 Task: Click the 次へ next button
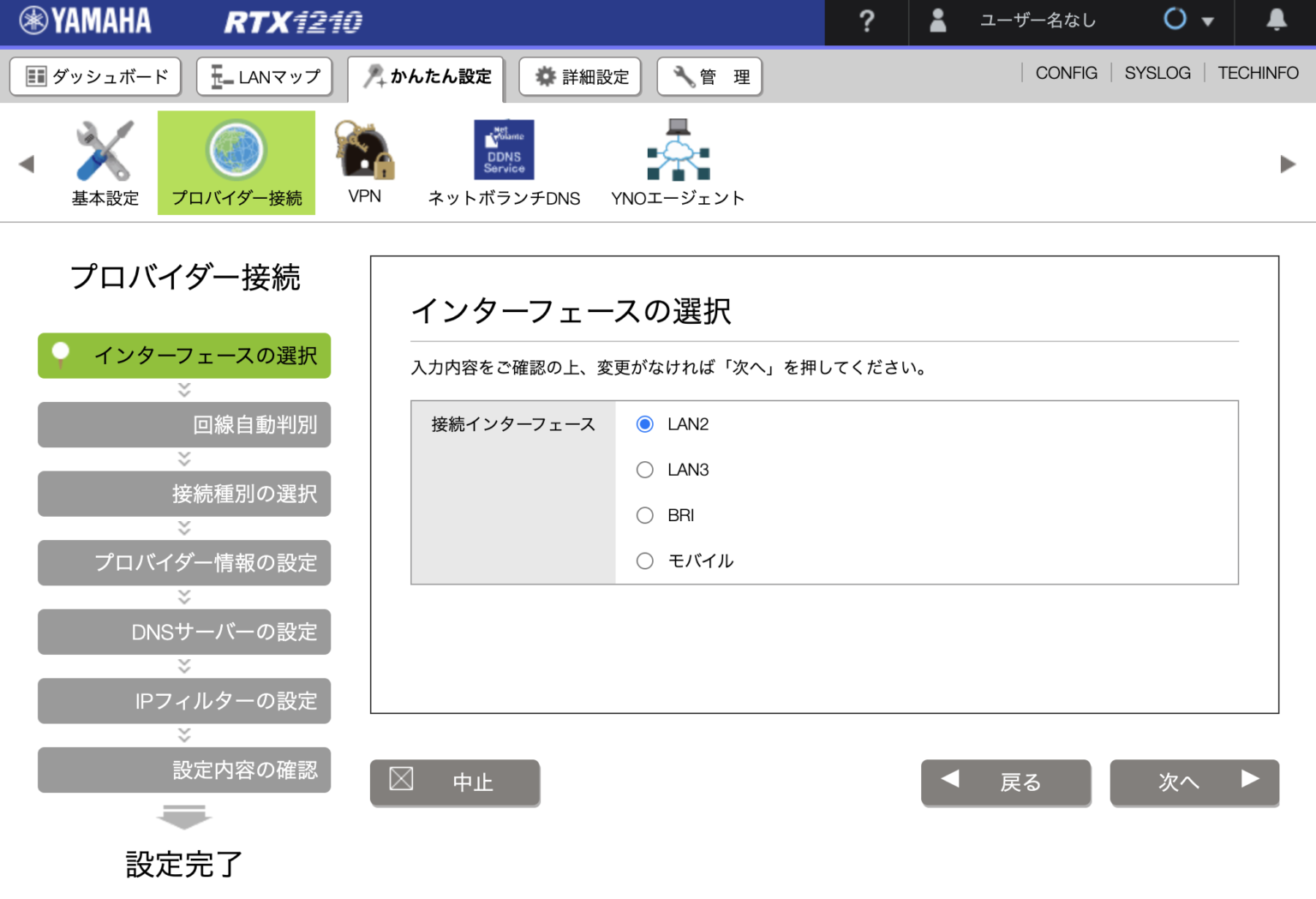[1194, 782]
